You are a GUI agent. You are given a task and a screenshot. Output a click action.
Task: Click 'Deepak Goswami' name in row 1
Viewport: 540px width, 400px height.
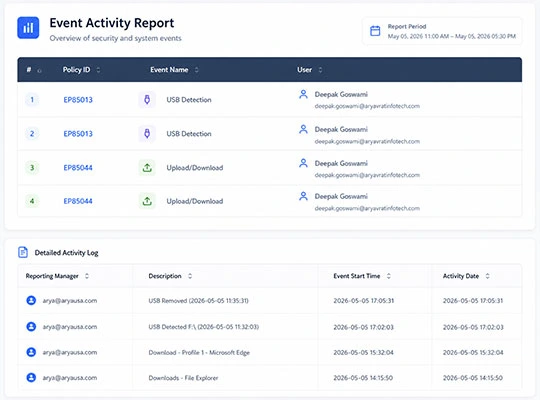click(x=341, y=94)
